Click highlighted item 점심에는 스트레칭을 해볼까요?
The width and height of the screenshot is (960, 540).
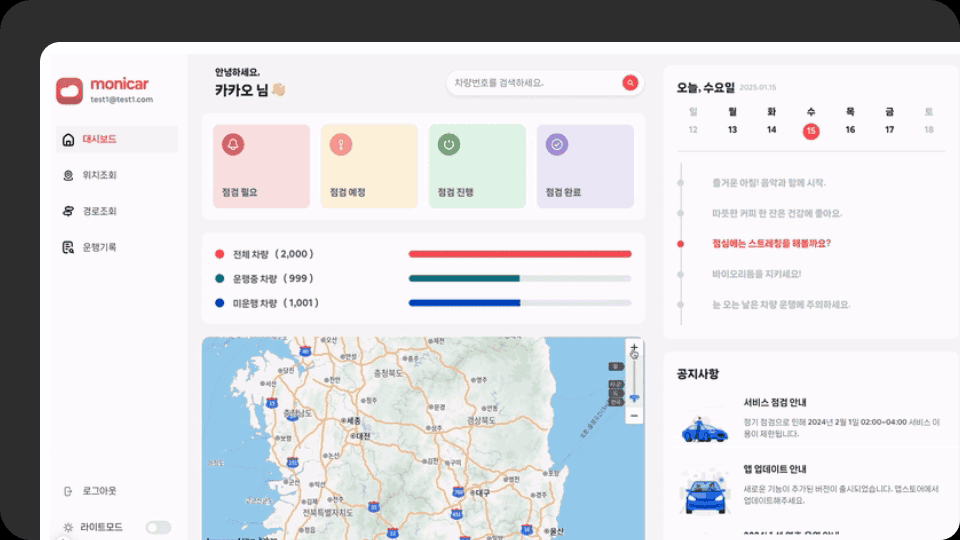(771, 244)
